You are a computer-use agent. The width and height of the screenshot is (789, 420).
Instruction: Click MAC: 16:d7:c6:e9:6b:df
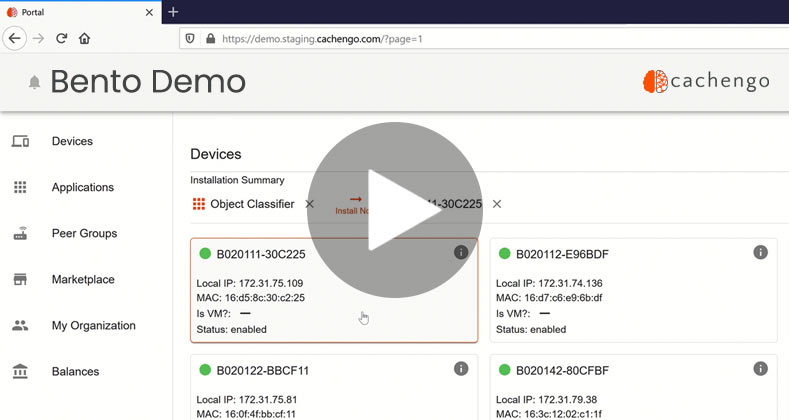pos(549,298)
